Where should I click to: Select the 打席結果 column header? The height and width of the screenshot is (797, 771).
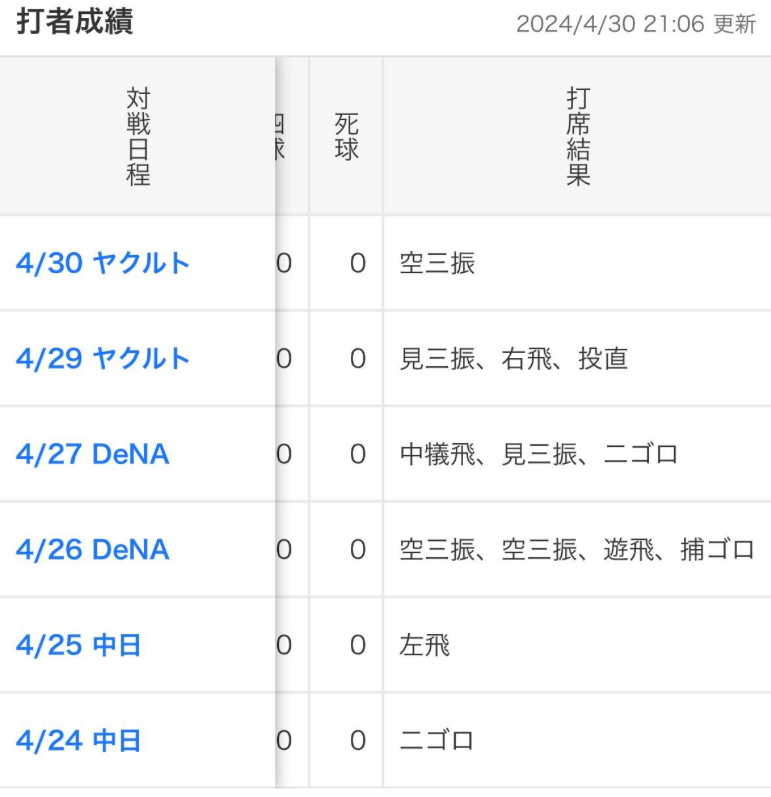pyautogui.click(x=578, y=136)
